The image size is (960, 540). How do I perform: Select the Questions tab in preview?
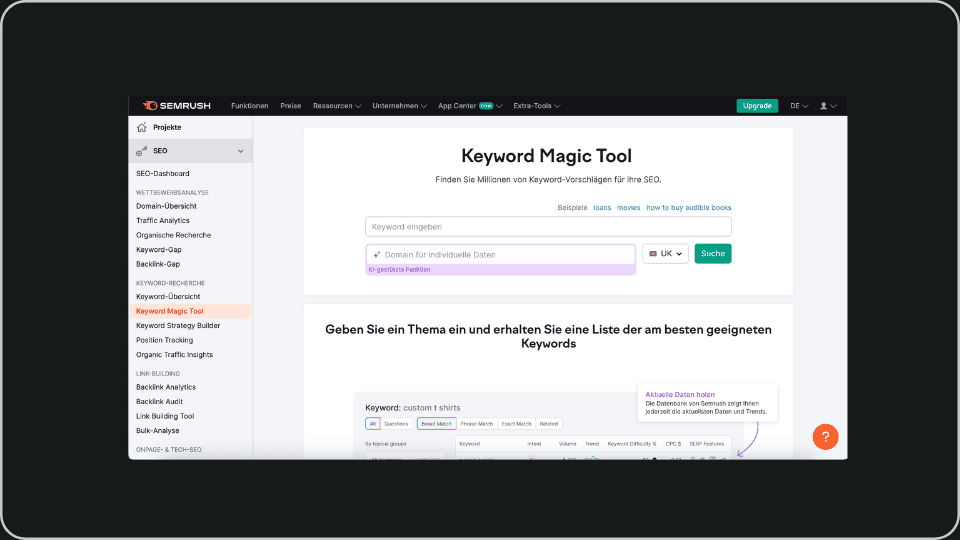pos(396,424)
